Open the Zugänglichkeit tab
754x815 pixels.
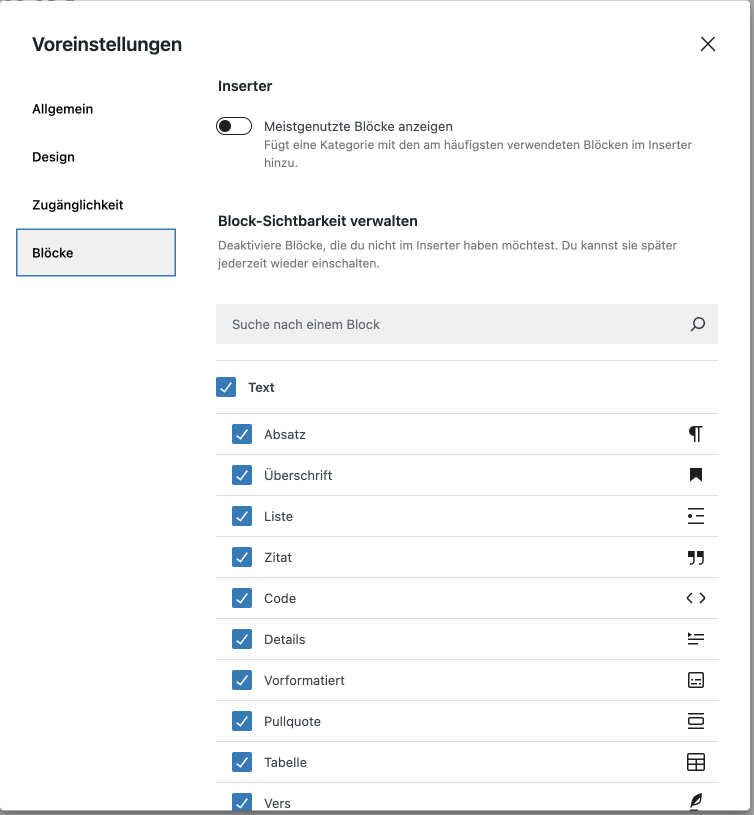pos(78,205)
